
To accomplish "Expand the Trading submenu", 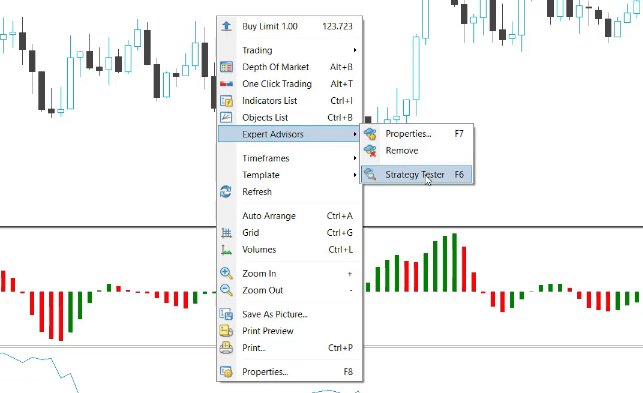I will pyautogui.click(x=290, y=50).
